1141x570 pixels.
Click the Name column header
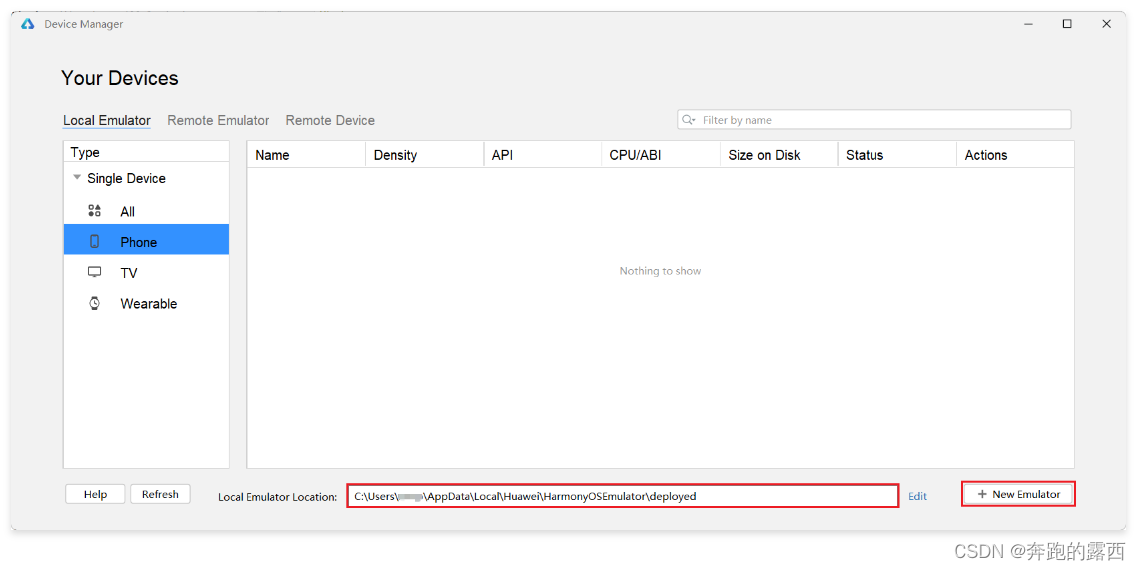pyautogui.click(x=306, y=155)
